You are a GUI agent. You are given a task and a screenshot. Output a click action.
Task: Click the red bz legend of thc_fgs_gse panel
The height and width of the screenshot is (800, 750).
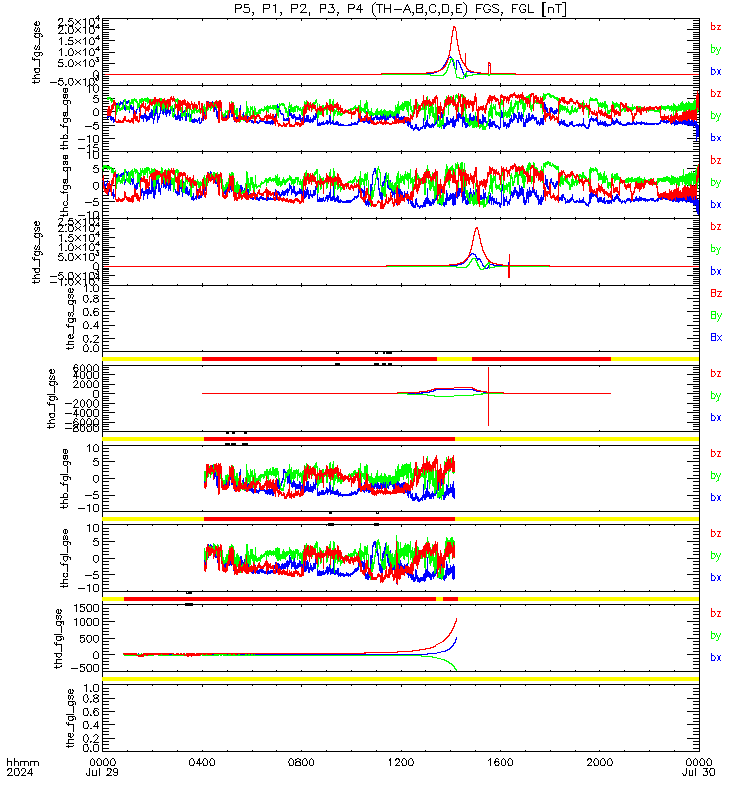(715, 161)
